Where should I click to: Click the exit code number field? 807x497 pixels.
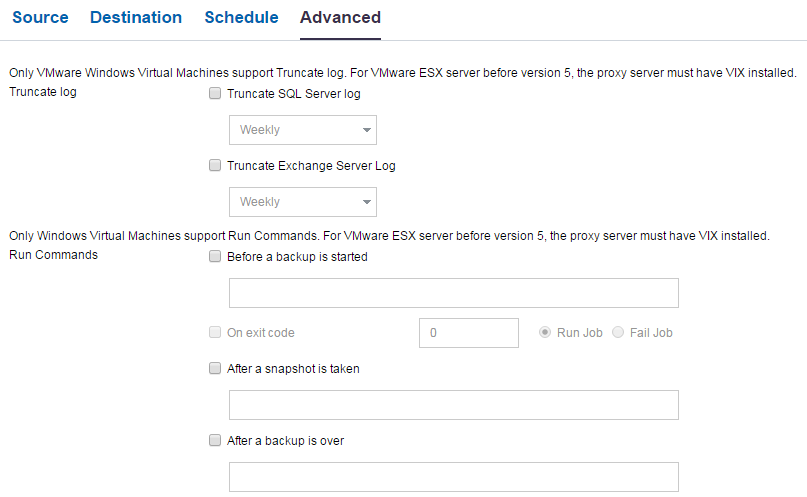pyautogui.click(x=468, y=333)
